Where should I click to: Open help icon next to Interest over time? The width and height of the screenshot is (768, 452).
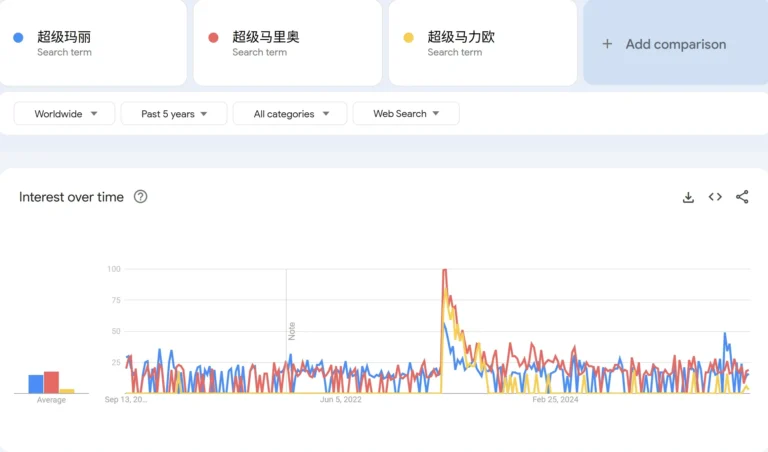coord(141,197)
